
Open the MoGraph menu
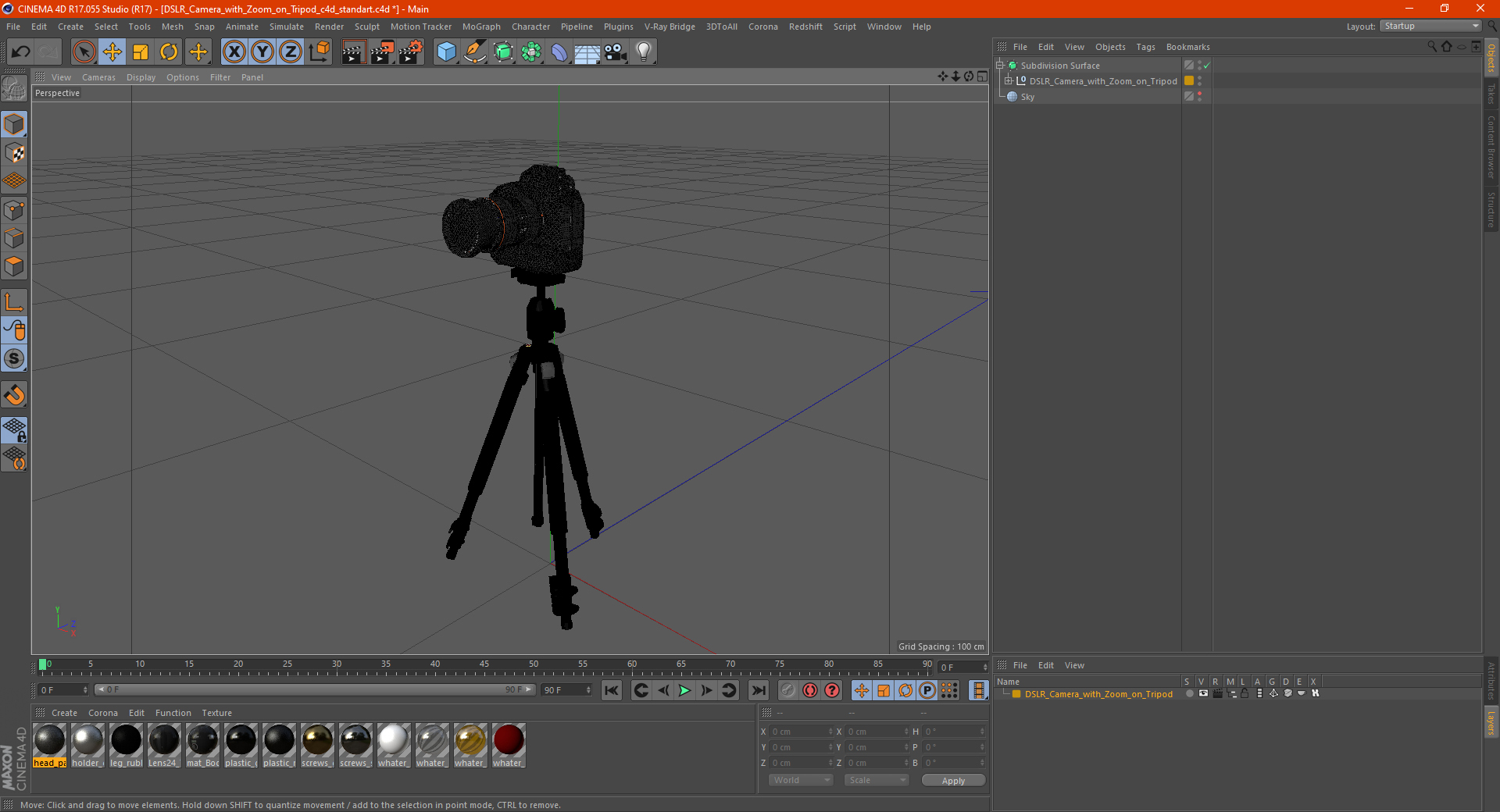pyautogui.click(x=481, y=27)
